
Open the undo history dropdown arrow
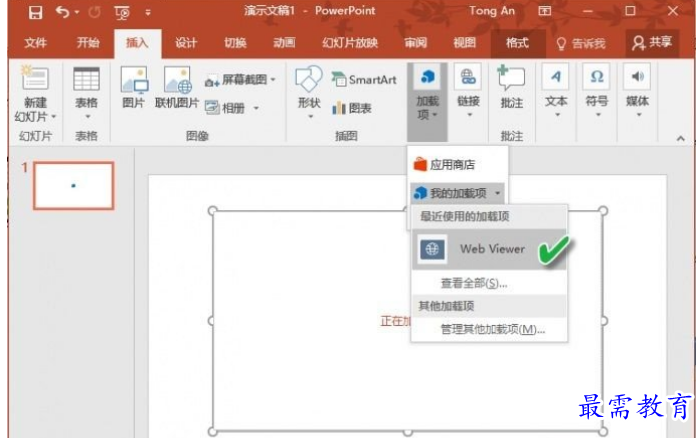point(77,12)
